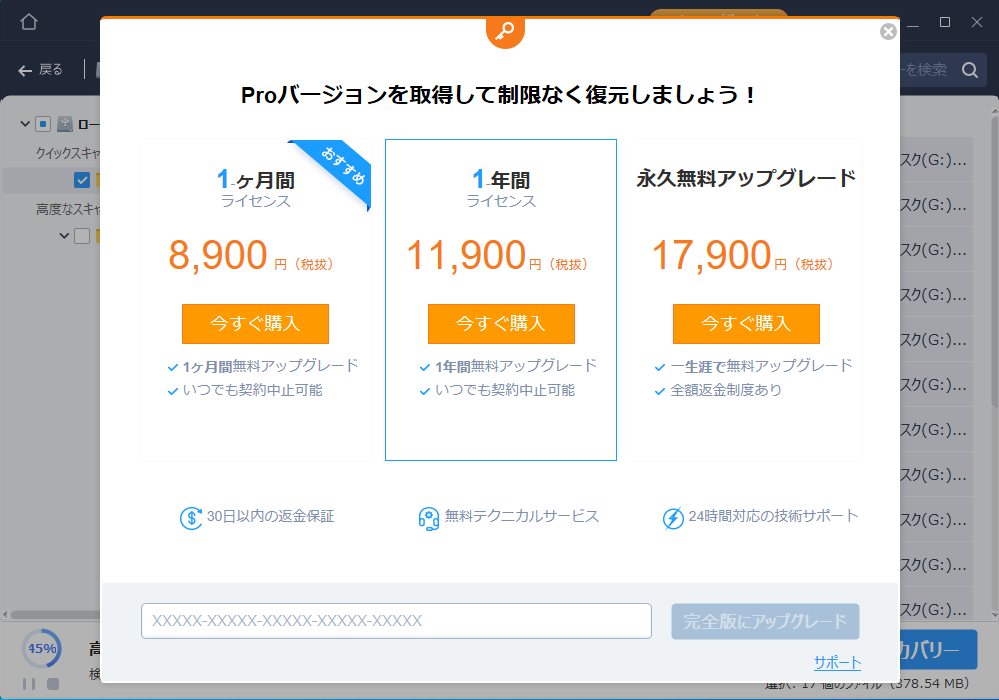999x700 pixels.
Task: Toggle the local disk root checkbox
Action: (x=43, y=124)
